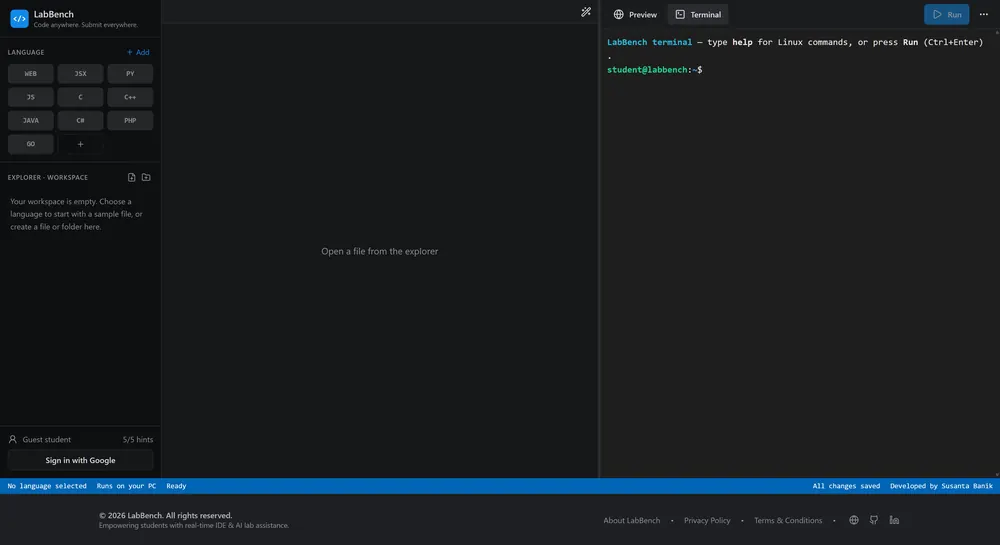Viewport: 1000px width, 545px height.
Task: Click the 'No language selected' status entry
Action: [x=47, y=486]
